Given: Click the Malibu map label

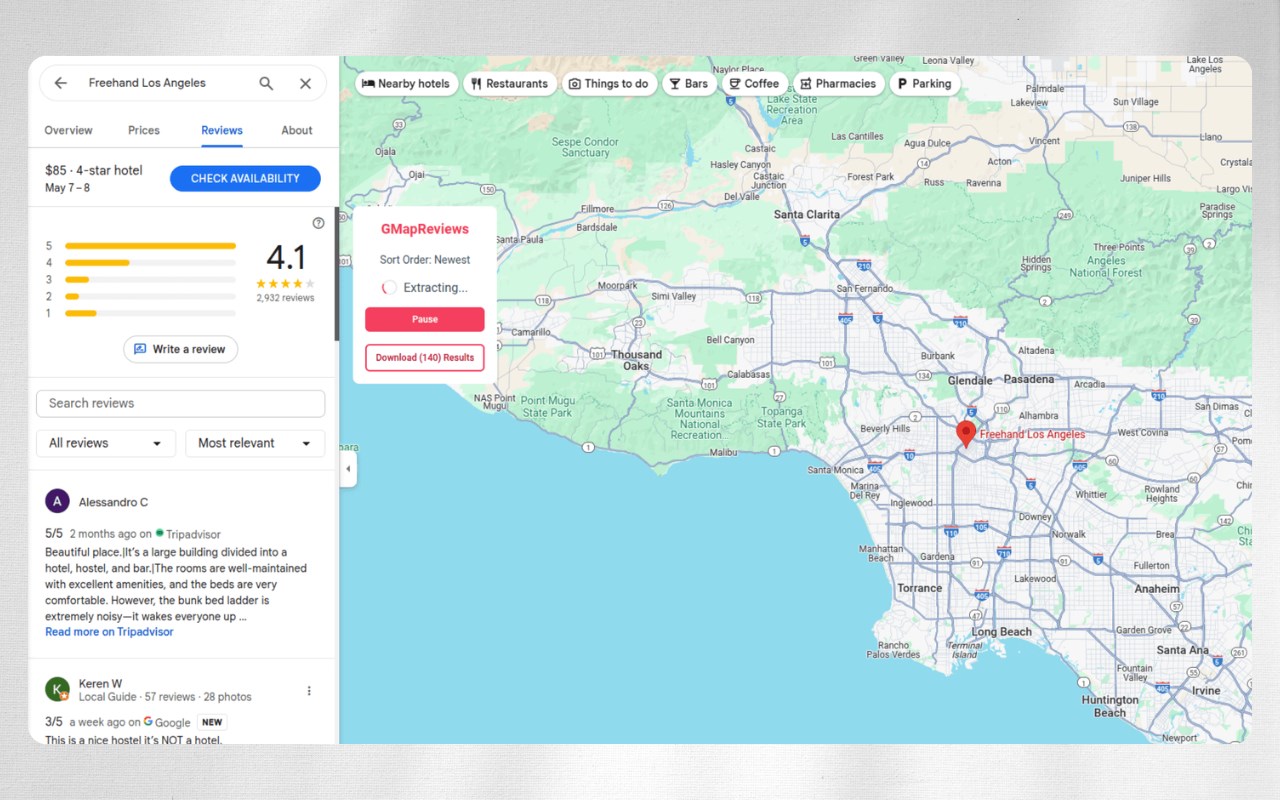Looking at the screenshot, I should [723, 453].
